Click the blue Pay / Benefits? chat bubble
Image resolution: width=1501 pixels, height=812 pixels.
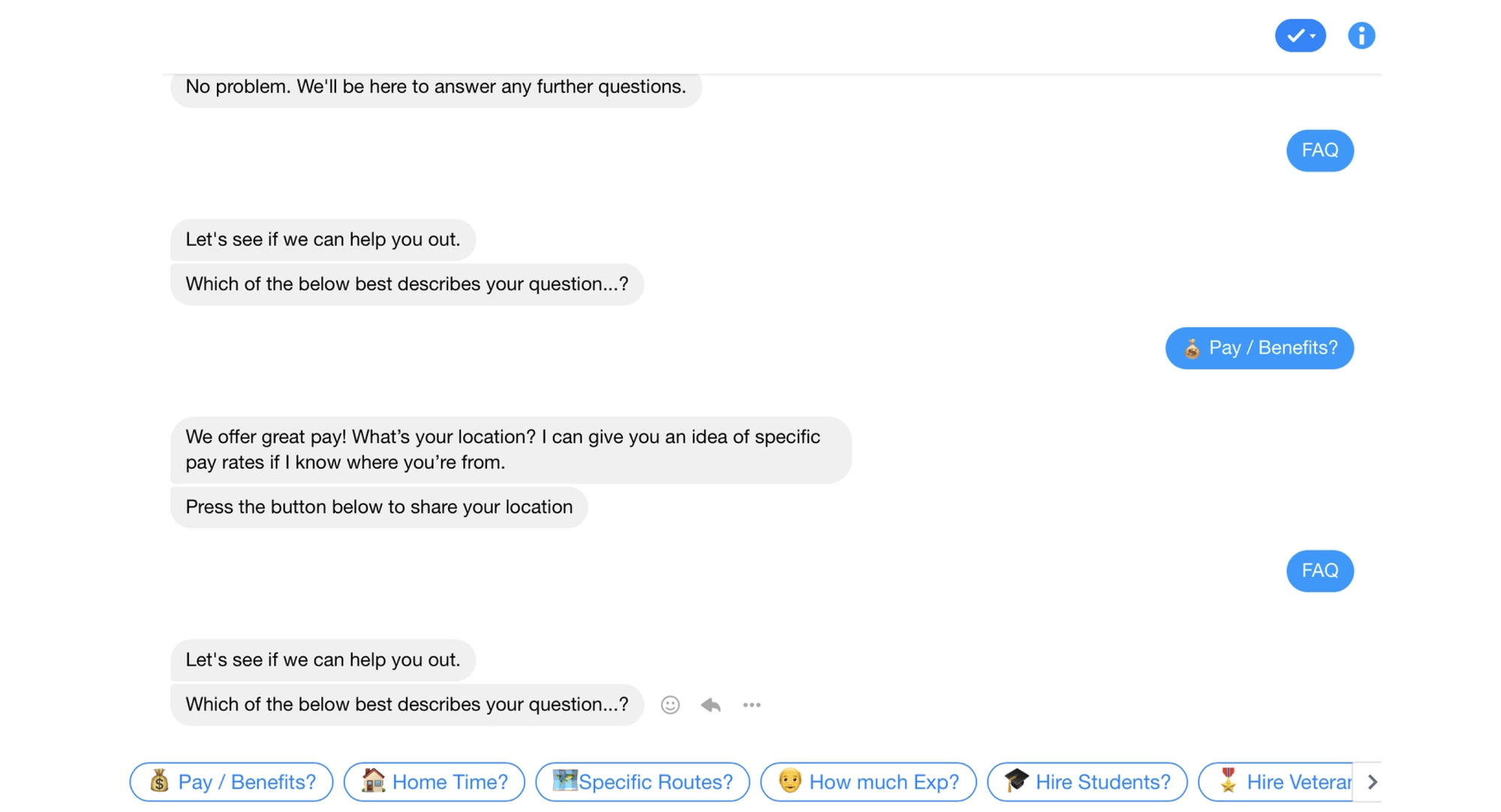[1259, 347]
